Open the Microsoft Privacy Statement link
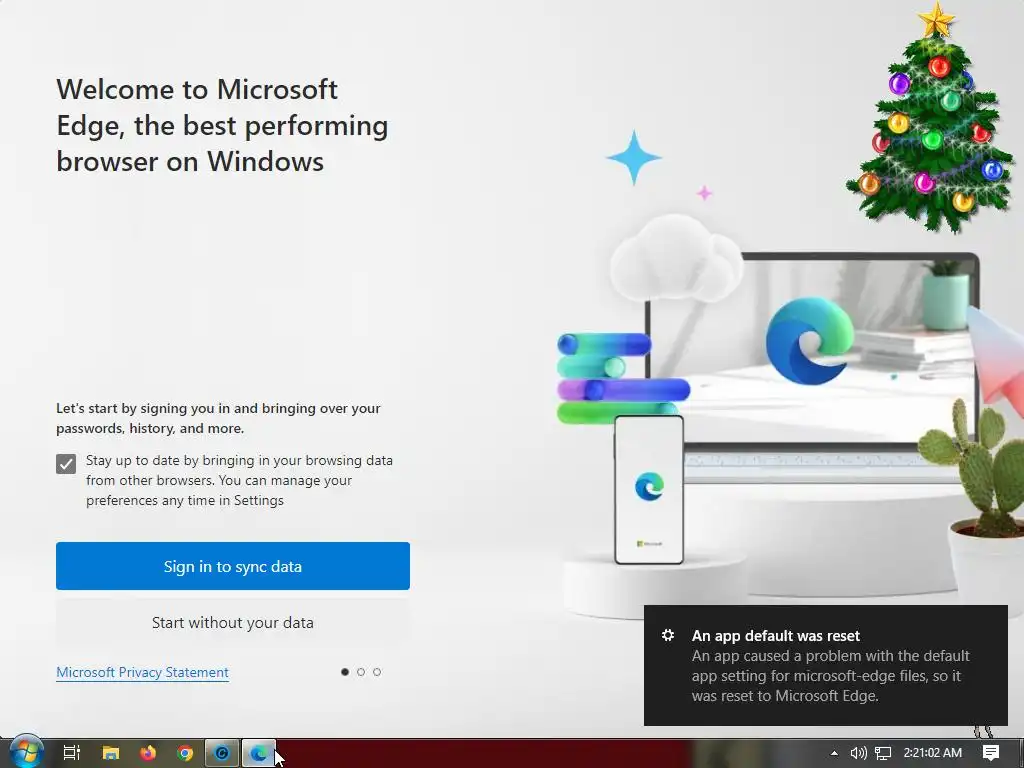 [x=142, y=672]
